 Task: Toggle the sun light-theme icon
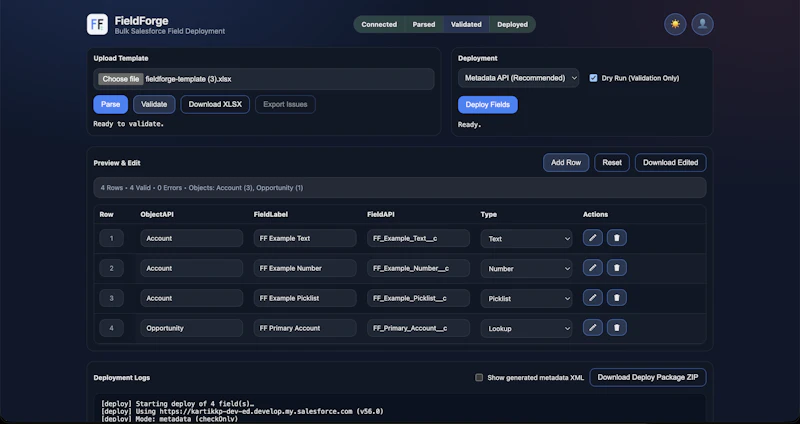(675, 24)
